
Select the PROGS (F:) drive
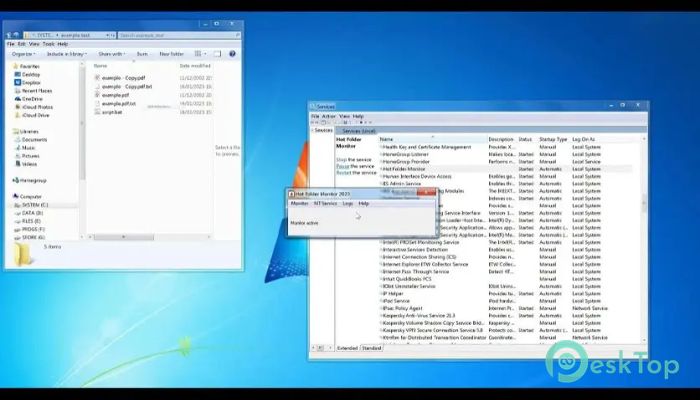click(x=29, y=229)
